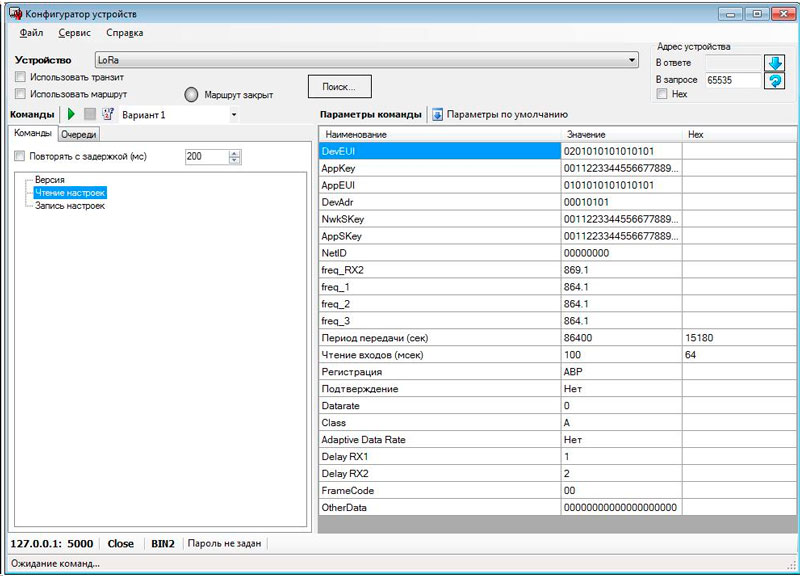The width and height of the screenshot is (800, 576).
Task: Select the Запись настроек command
Action: [70, 206]
